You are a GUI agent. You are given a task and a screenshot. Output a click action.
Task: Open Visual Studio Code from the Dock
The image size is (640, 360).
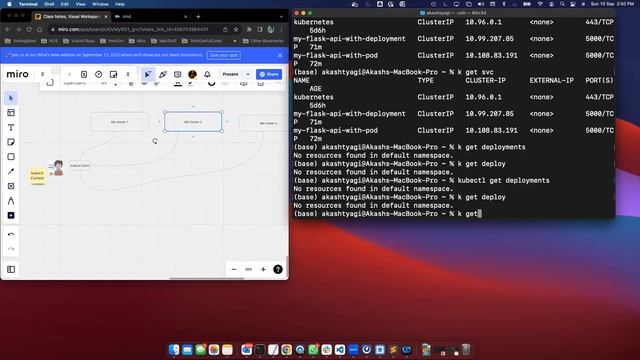click(x=340, y=350)
